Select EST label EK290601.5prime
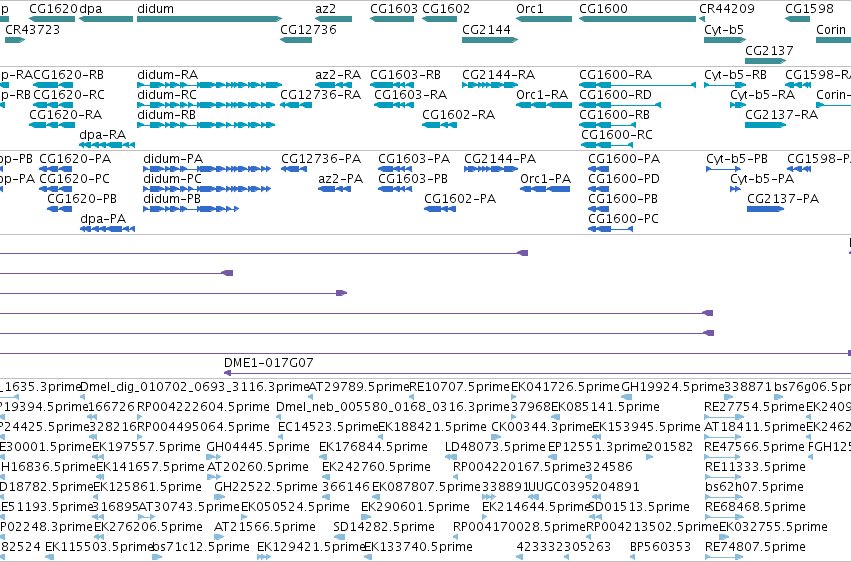Image resolution: width=851 pixels, height=562 pixels. point(415,507)
